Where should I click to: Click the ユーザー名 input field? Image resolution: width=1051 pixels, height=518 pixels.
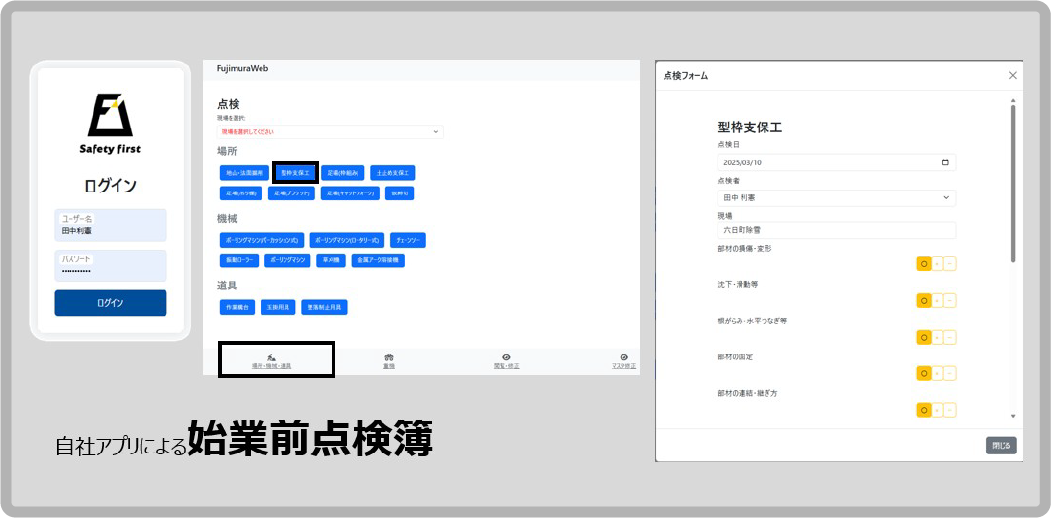coord(111,225)
